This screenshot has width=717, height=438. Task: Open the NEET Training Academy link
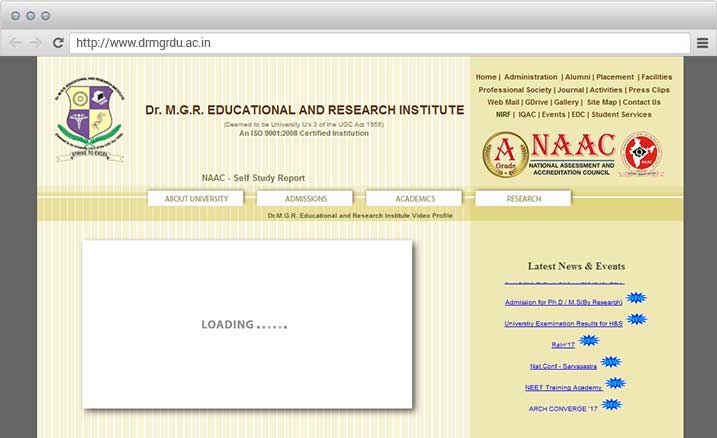pyautogui.click(x=563, y=387)
